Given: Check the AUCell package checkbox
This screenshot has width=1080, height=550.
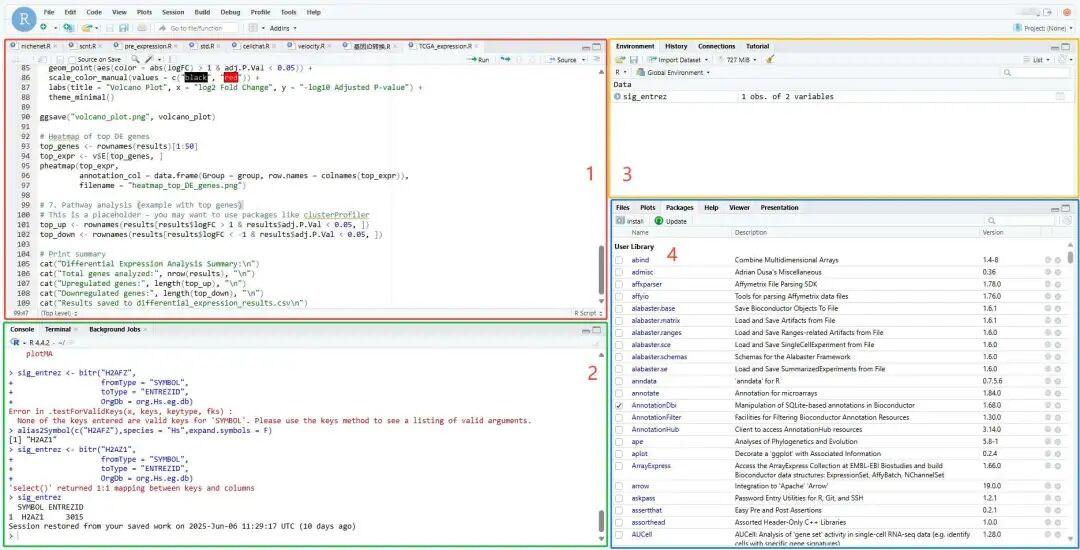Looking at the screenshot, I should [619, 534].
